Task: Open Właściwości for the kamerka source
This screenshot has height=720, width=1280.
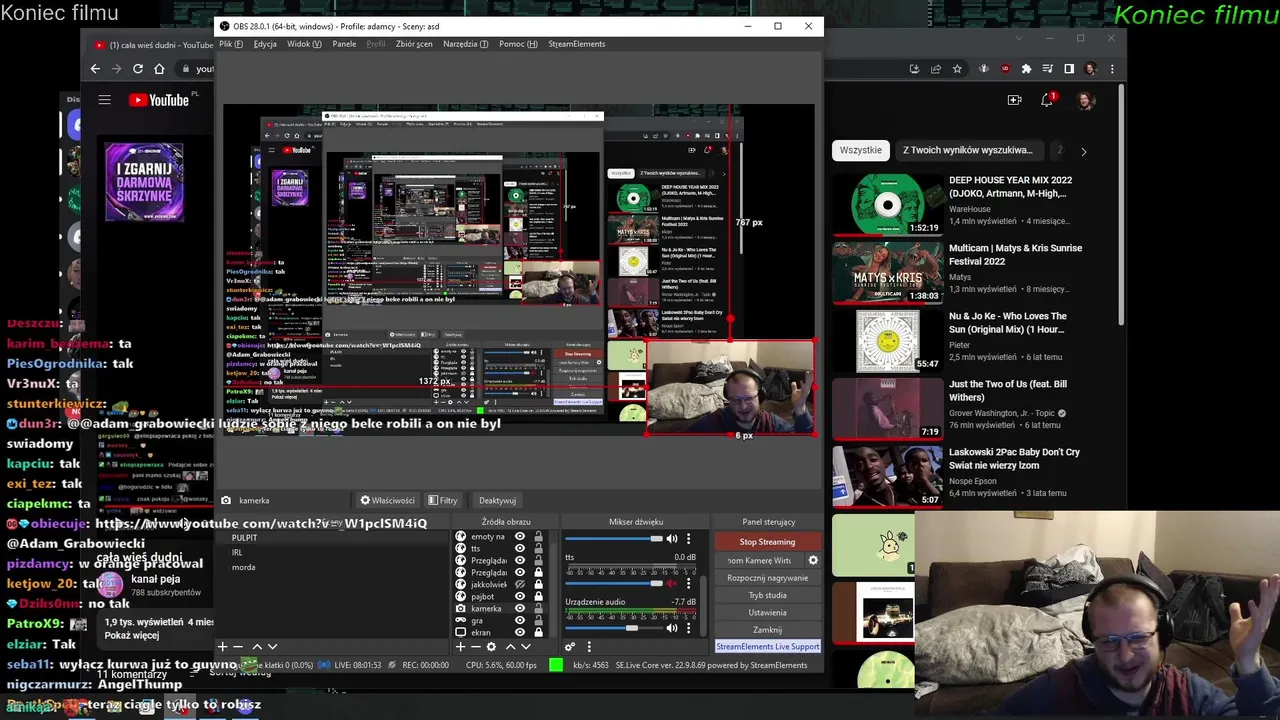Action: click(387, 500)
